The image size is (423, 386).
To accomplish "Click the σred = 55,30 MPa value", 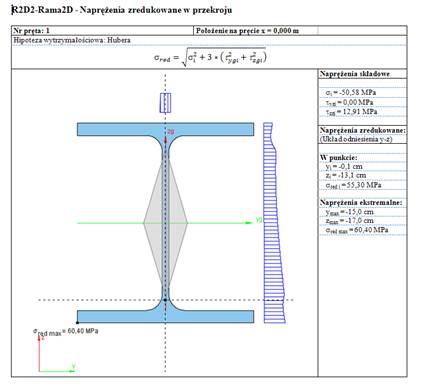I will [x=353, y=185].
